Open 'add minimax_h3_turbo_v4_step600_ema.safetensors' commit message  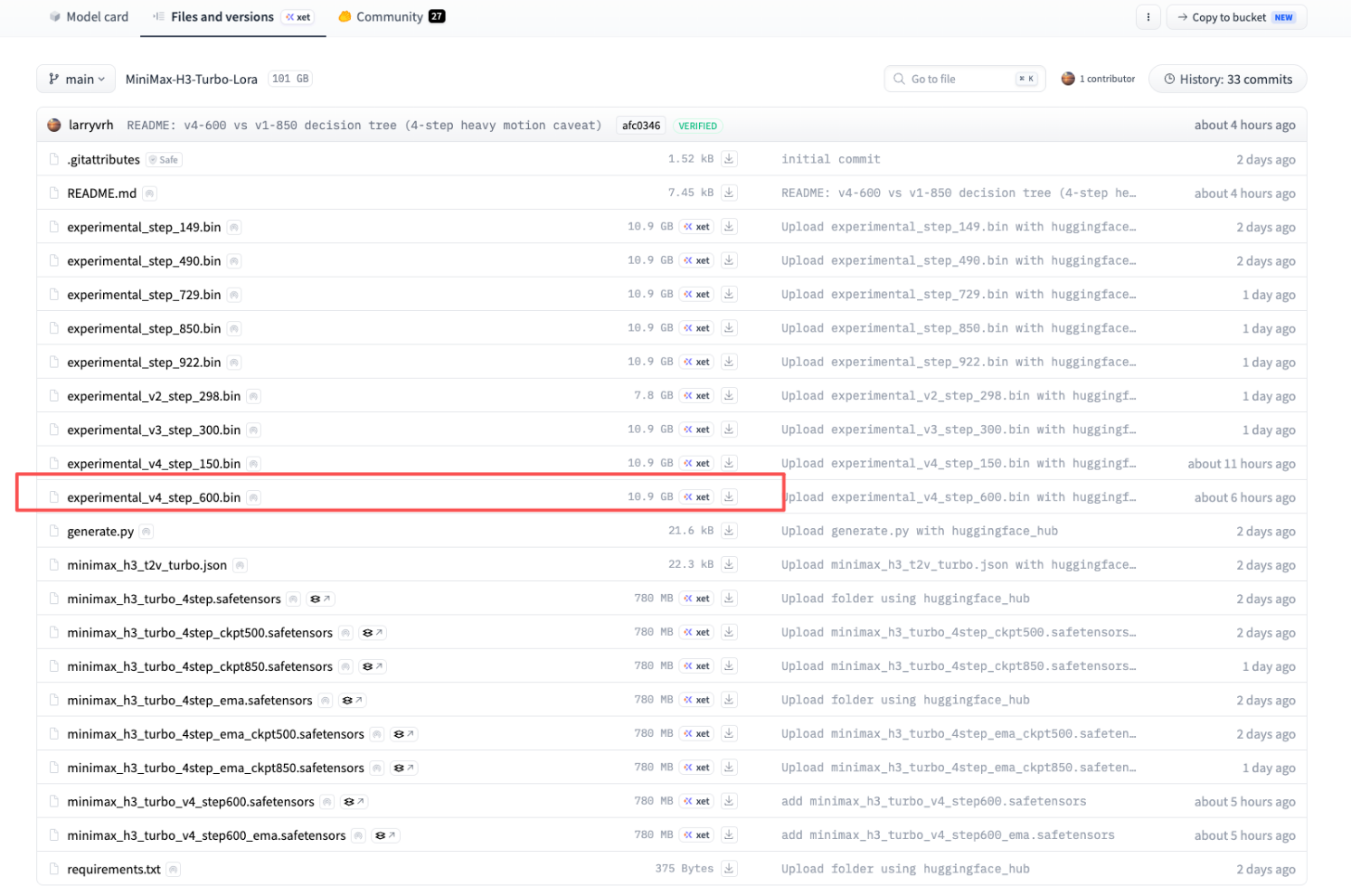tap(948, 835)
